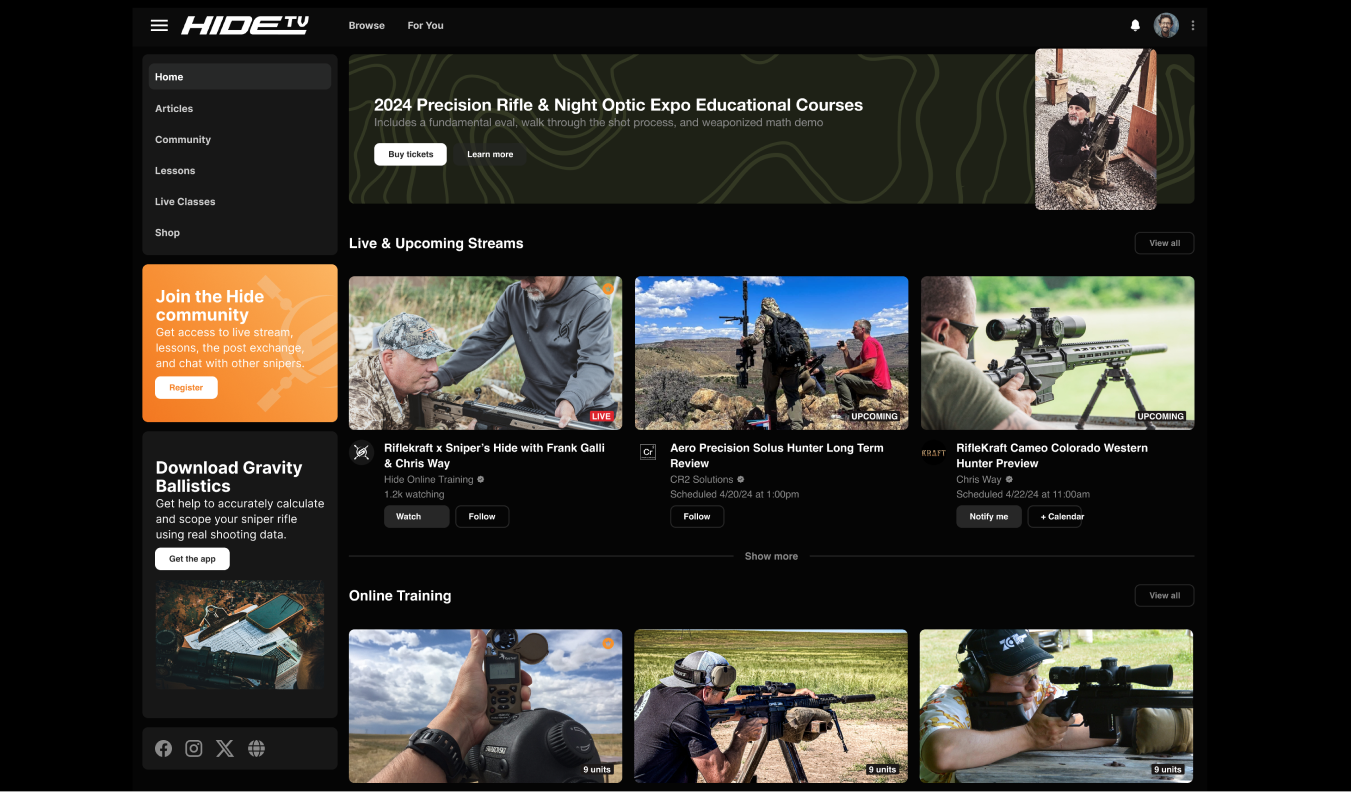Open the For You tab
1351x792 pixels.
pos(426,25)
